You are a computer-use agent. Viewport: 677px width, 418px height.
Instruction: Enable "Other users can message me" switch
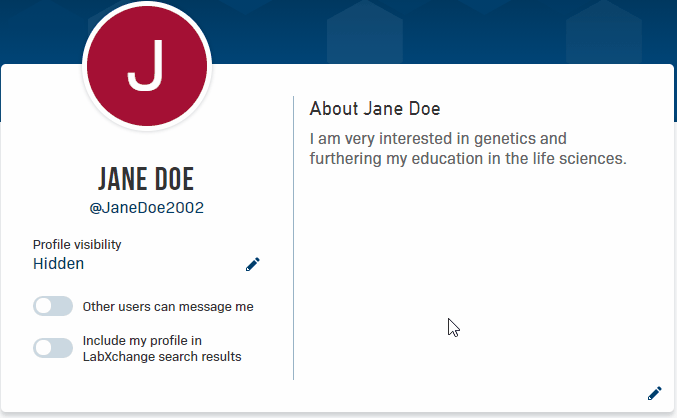tap(53, 306)
